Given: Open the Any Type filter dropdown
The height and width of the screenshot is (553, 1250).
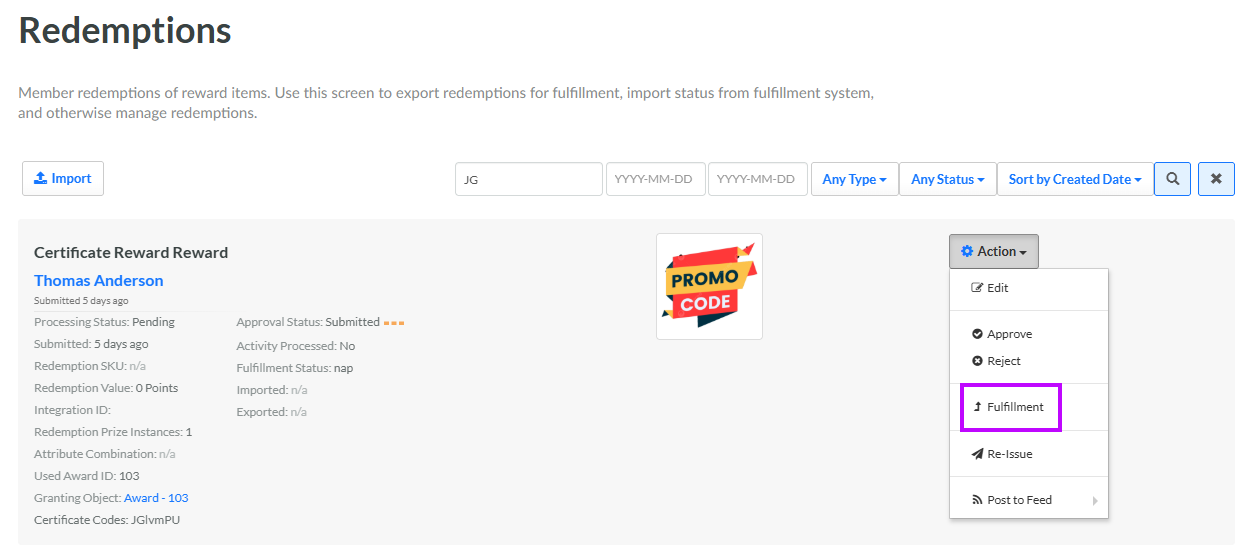Looking at the screenshot, I should coord(854,179).
